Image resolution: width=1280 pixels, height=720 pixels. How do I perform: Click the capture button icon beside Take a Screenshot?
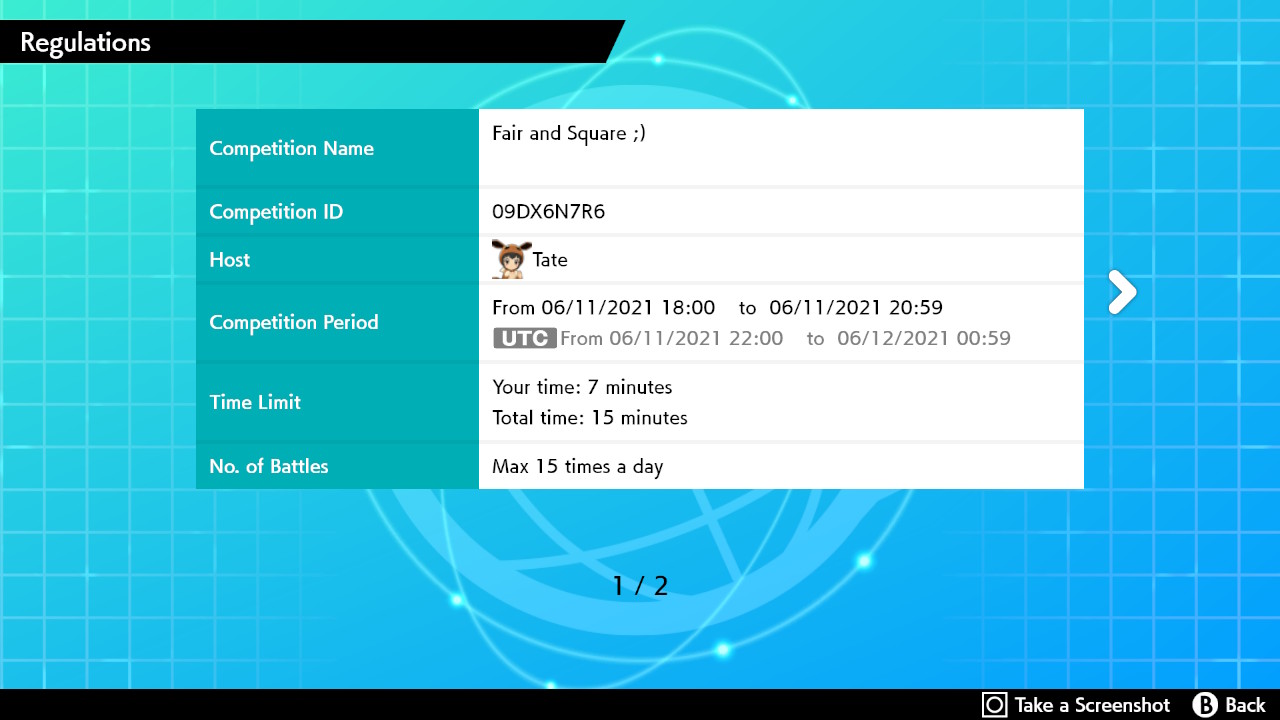click(x=994, y=705)
